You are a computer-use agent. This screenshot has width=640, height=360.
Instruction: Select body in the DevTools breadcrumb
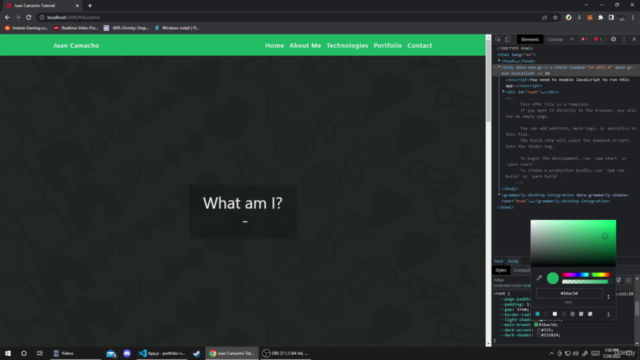(513, 261)
